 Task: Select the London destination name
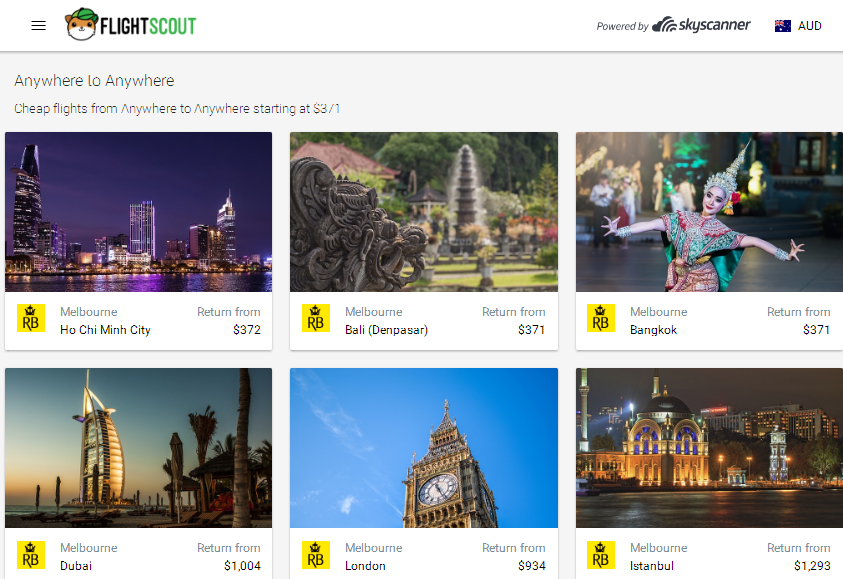coord(365,566)
